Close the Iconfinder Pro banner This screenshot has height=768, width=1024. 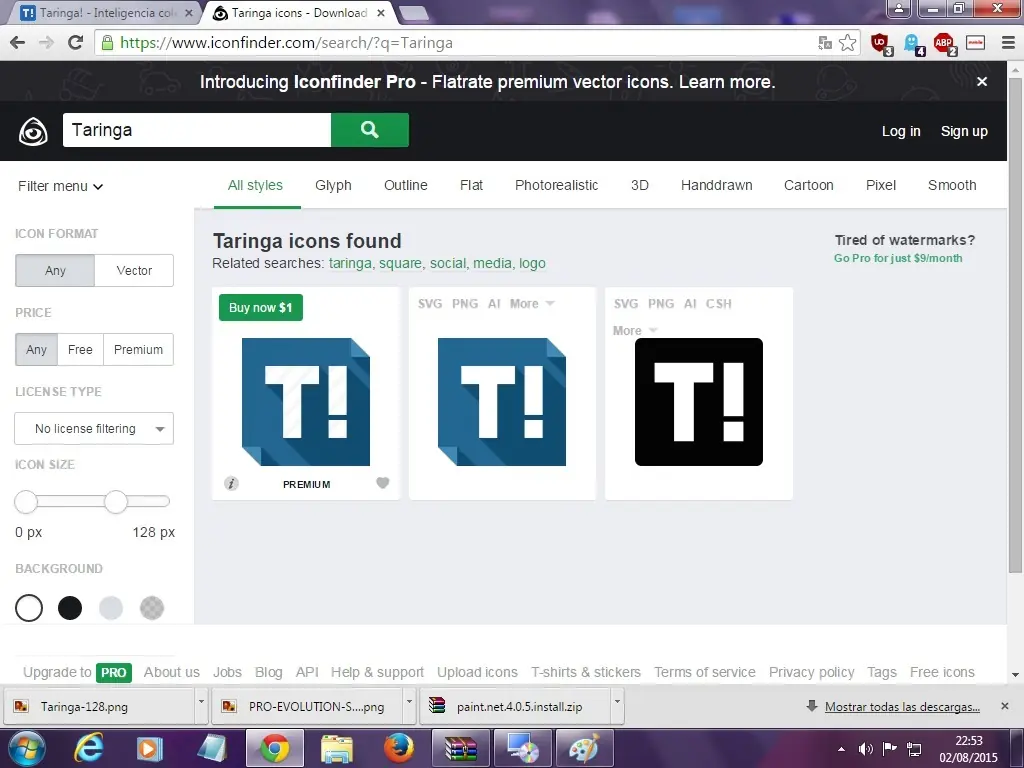click(x=982, y=82)
